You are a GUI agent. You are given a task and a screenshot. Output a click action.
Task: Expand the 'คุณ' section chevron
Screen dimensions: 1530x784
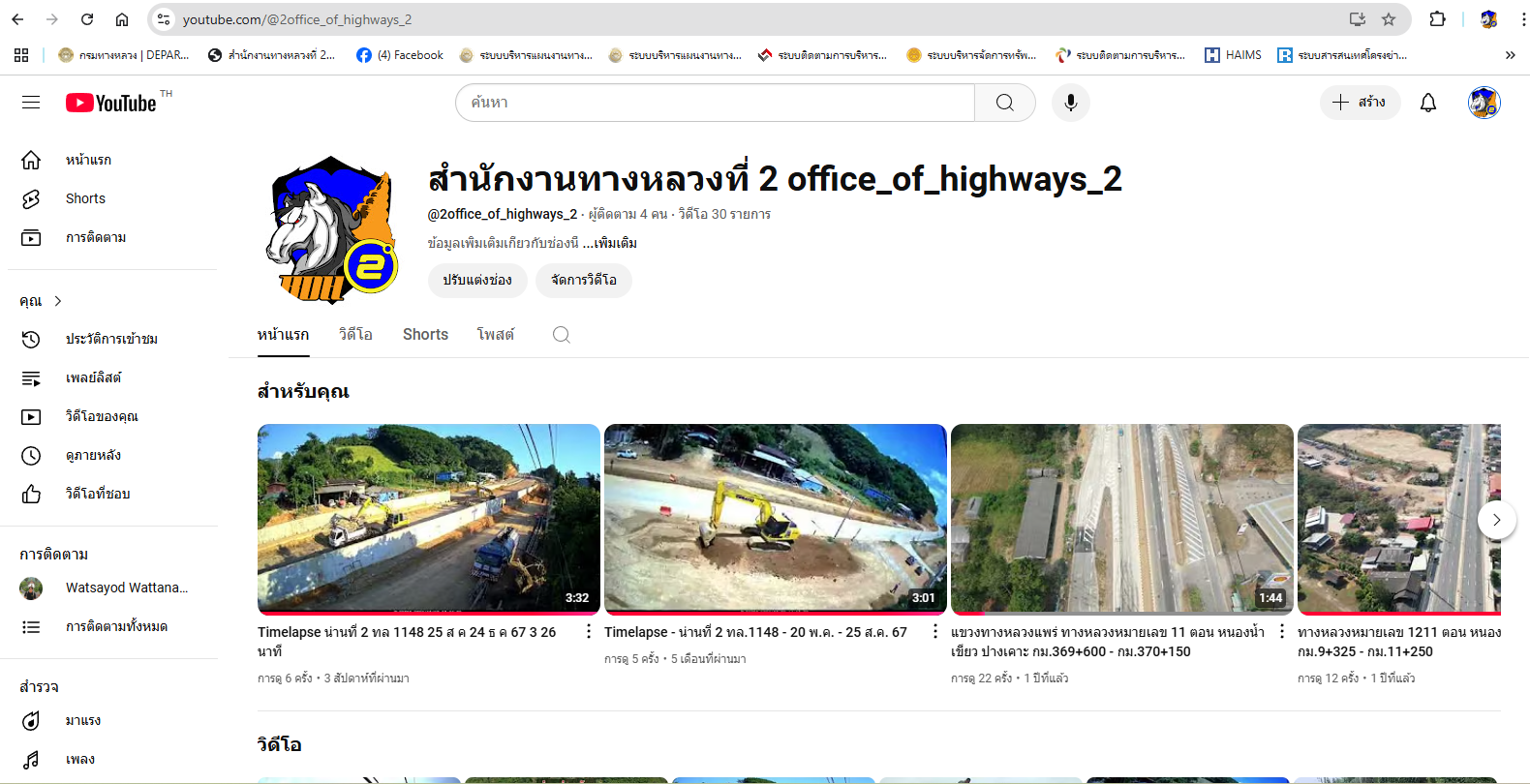(58, 301)
